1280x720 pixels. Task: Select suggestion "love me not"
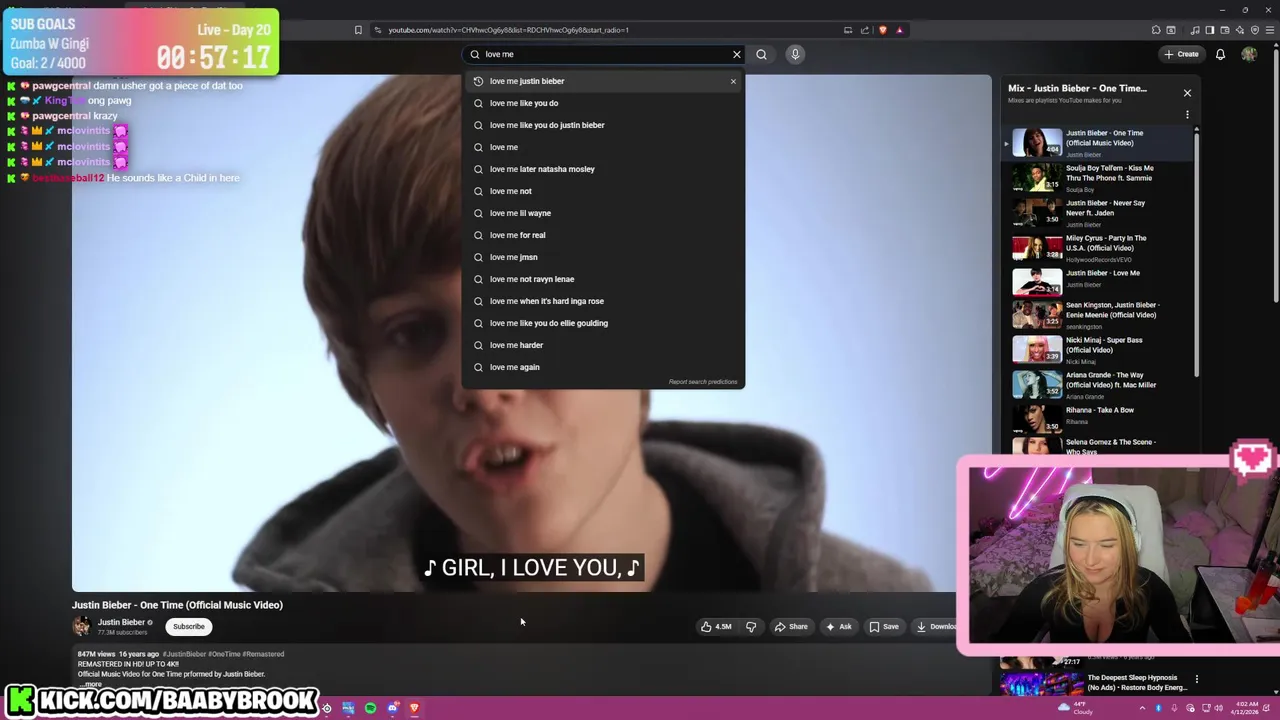tap(603, 191)
